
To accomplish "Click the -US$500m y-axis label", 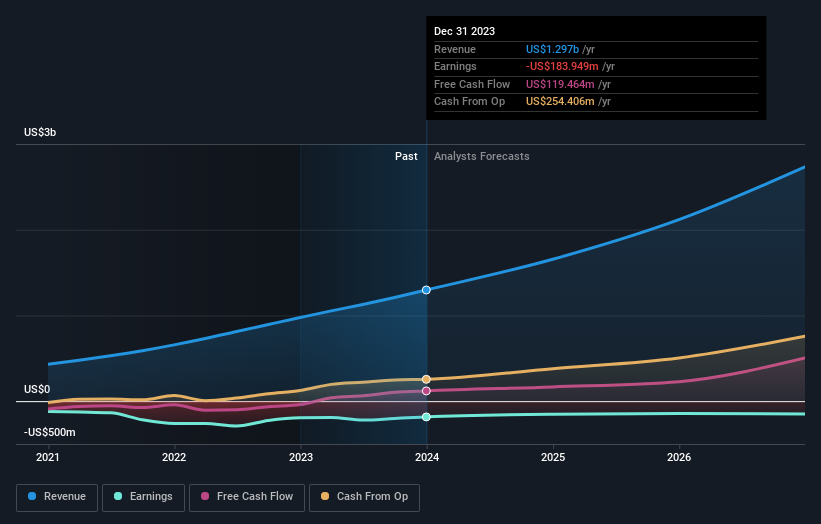I will coord(50,432).
